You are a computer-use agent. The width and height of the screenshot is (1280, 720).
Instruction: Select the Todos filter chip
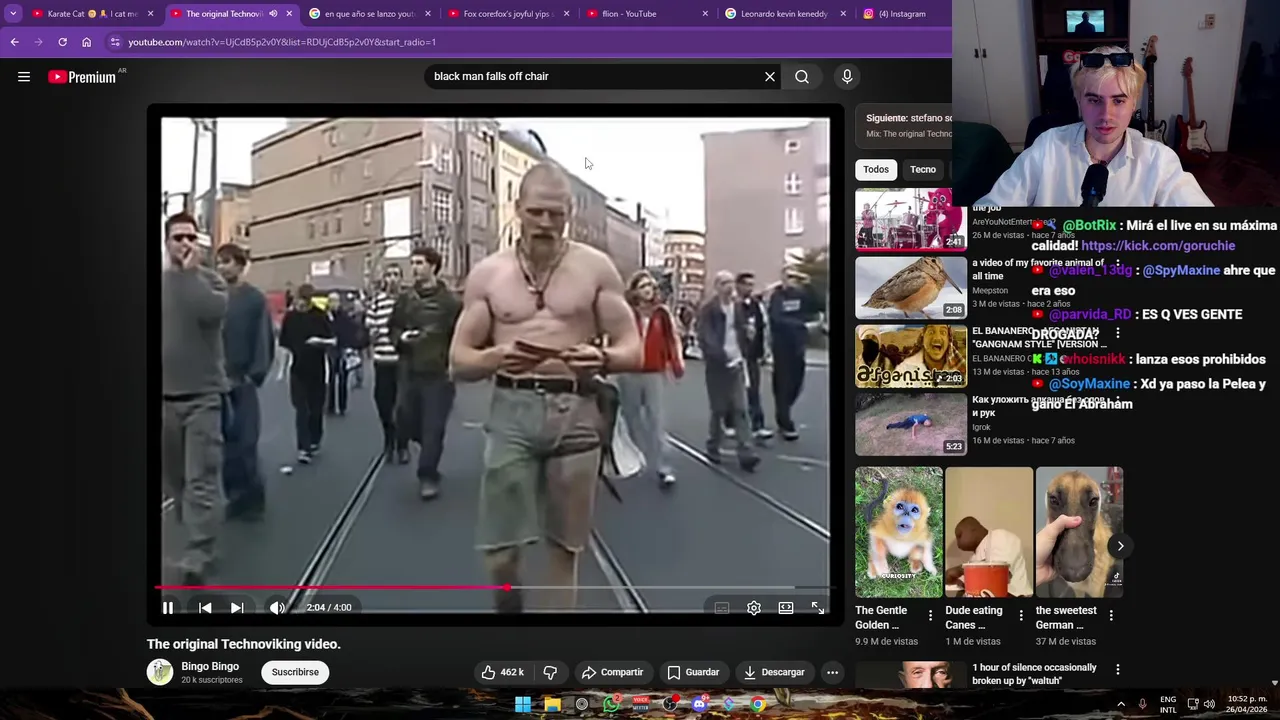click(x=876, y=169)
